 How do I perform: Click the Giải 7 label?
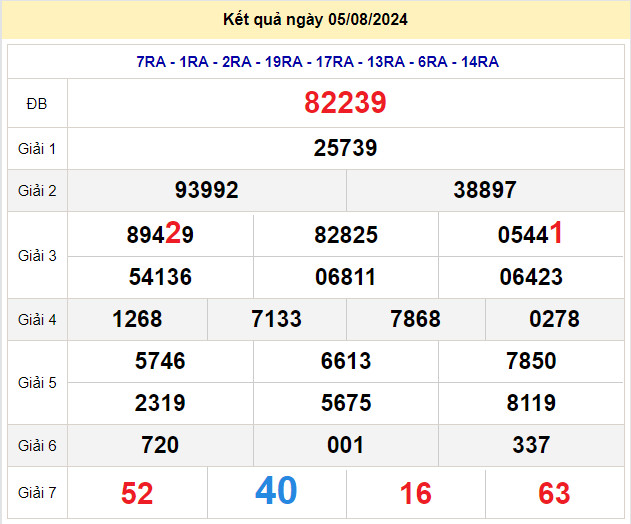(x=37, y=493)
